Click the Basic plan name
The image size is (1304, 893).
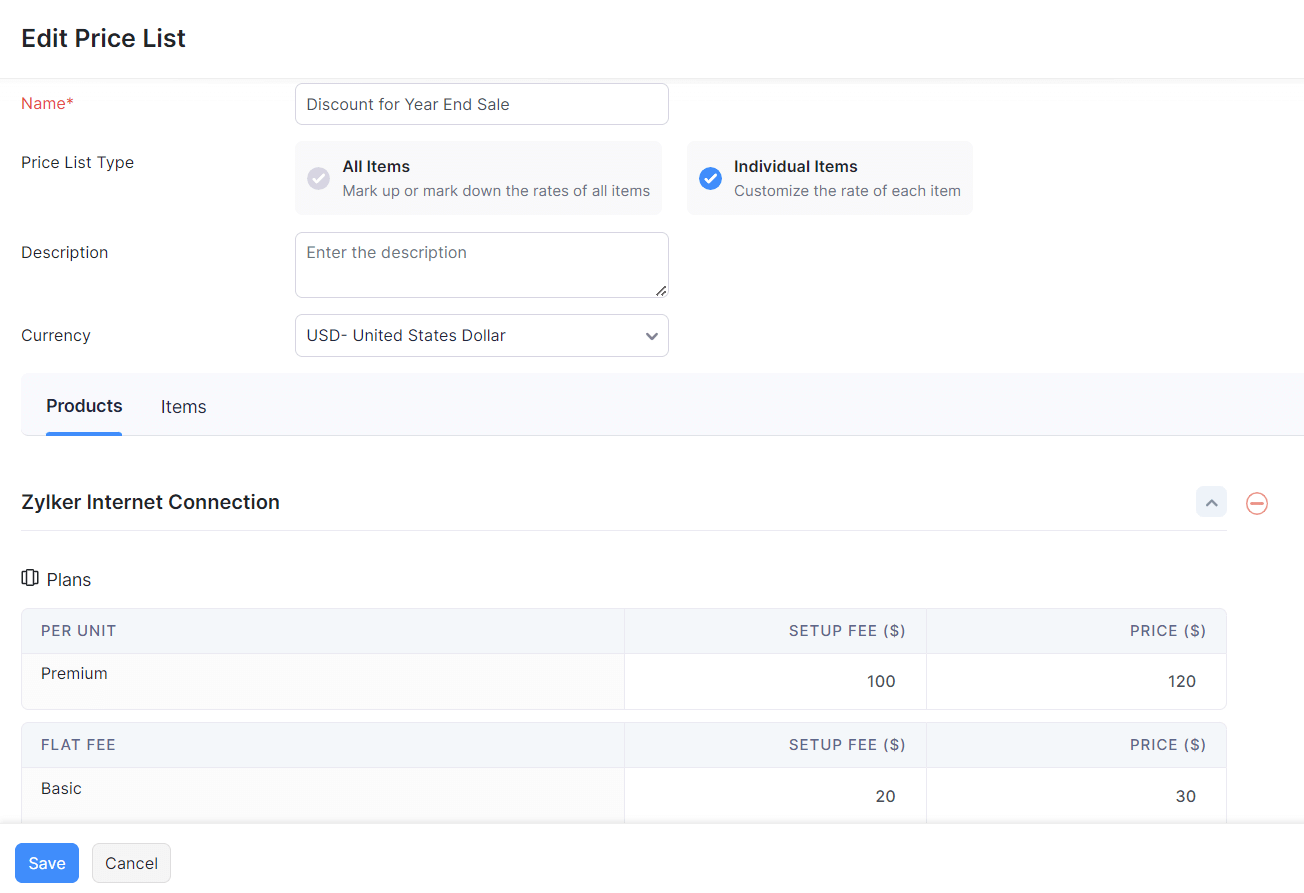(x=61, y=789)
